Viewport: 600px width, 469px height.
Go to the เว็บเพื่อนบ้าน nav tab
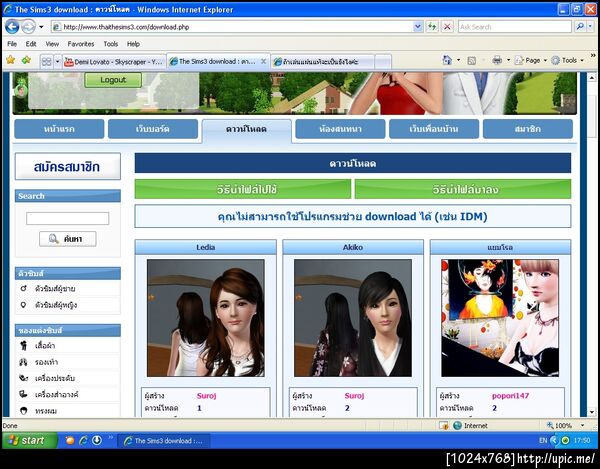point(434,129)
